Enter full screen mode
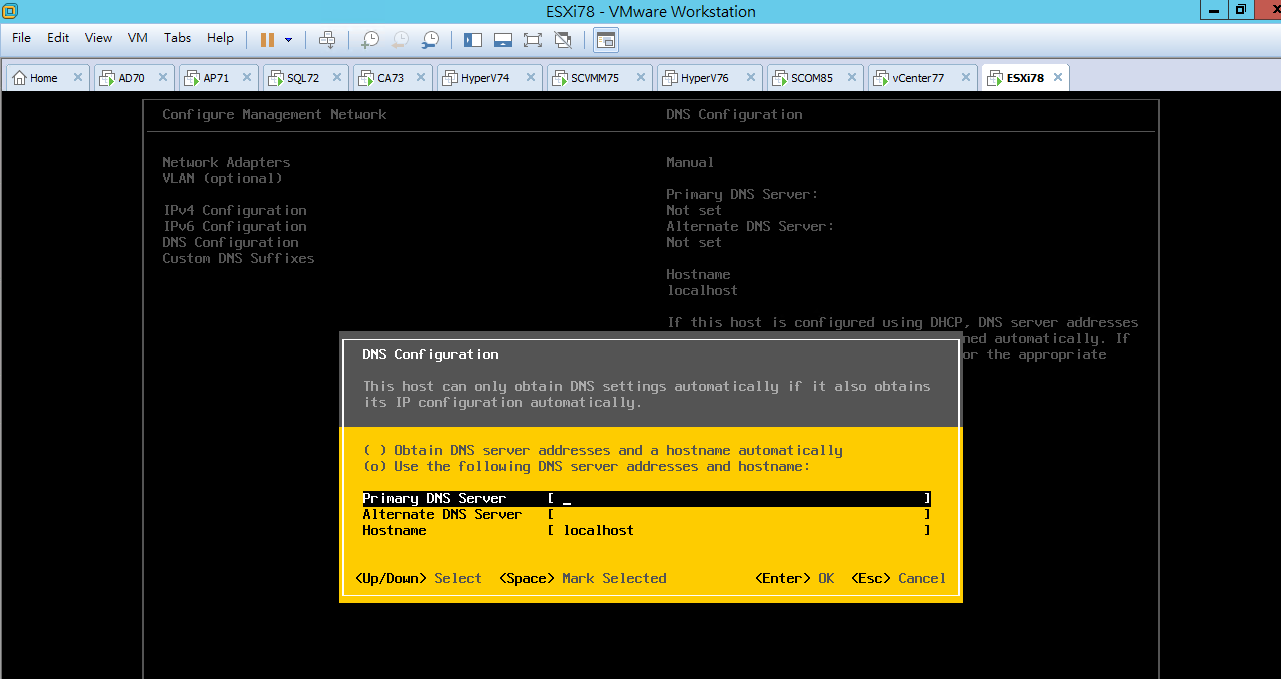Image resolution: width=1282 pixels, height=680 pixels. (533, 39)
